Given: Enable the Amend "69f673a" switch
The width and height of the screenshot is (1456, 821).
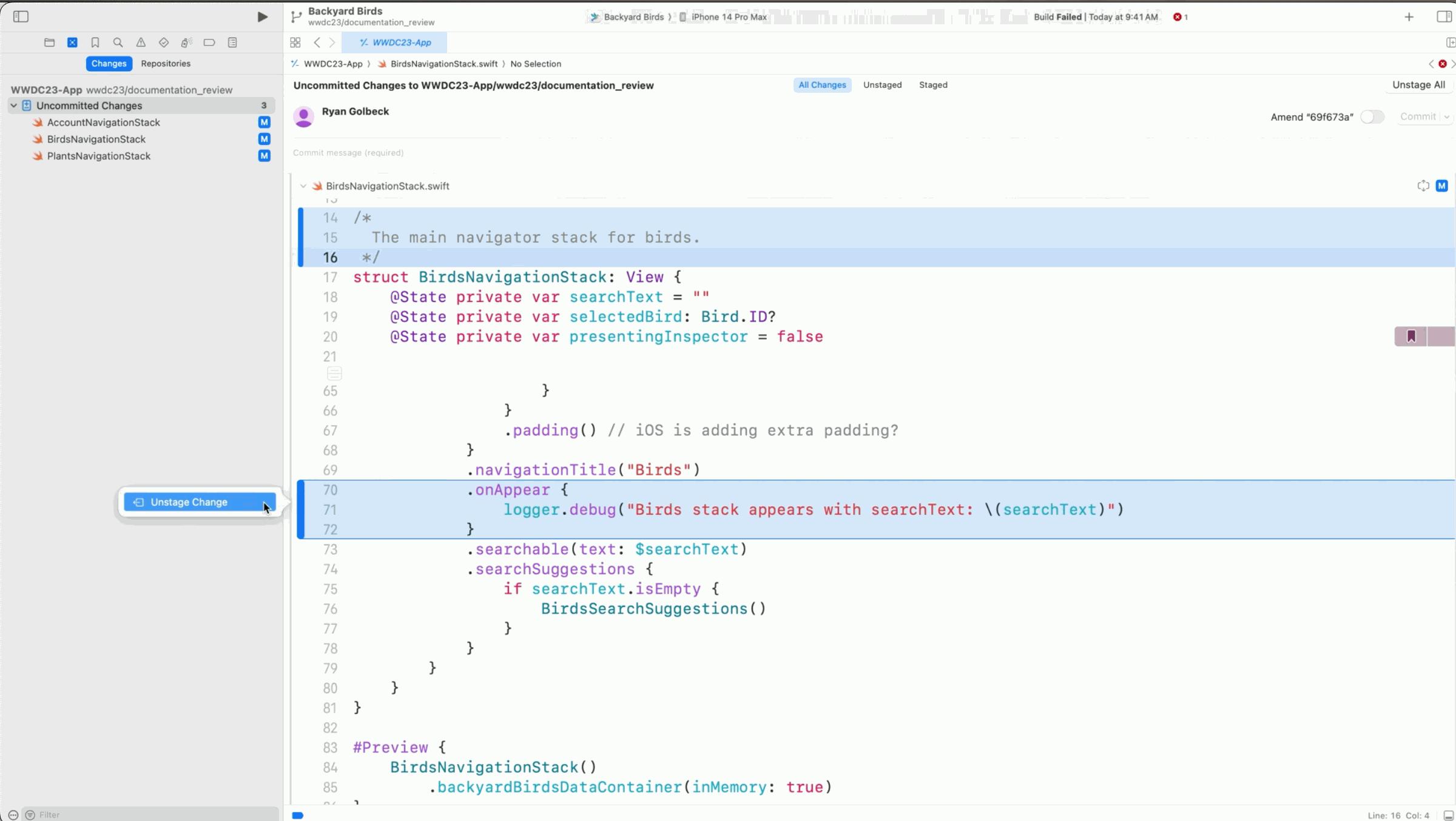Looking at the screenshot, I should 1372,116.
